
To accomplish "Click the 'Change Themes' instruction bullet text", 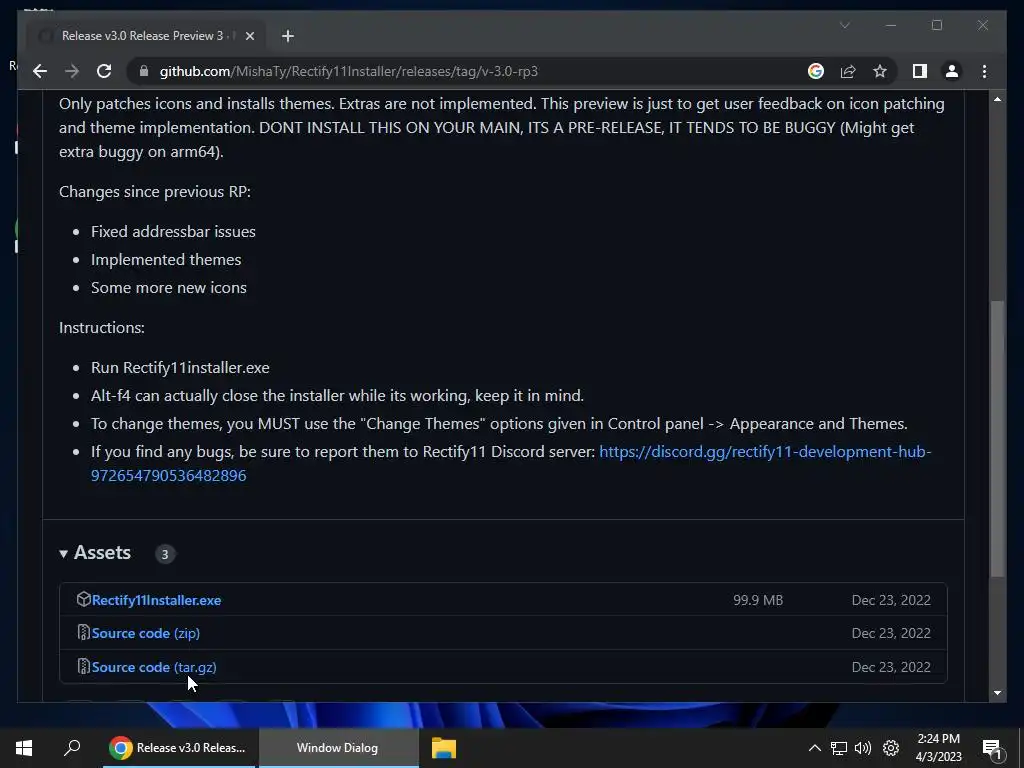I will 499,424.
